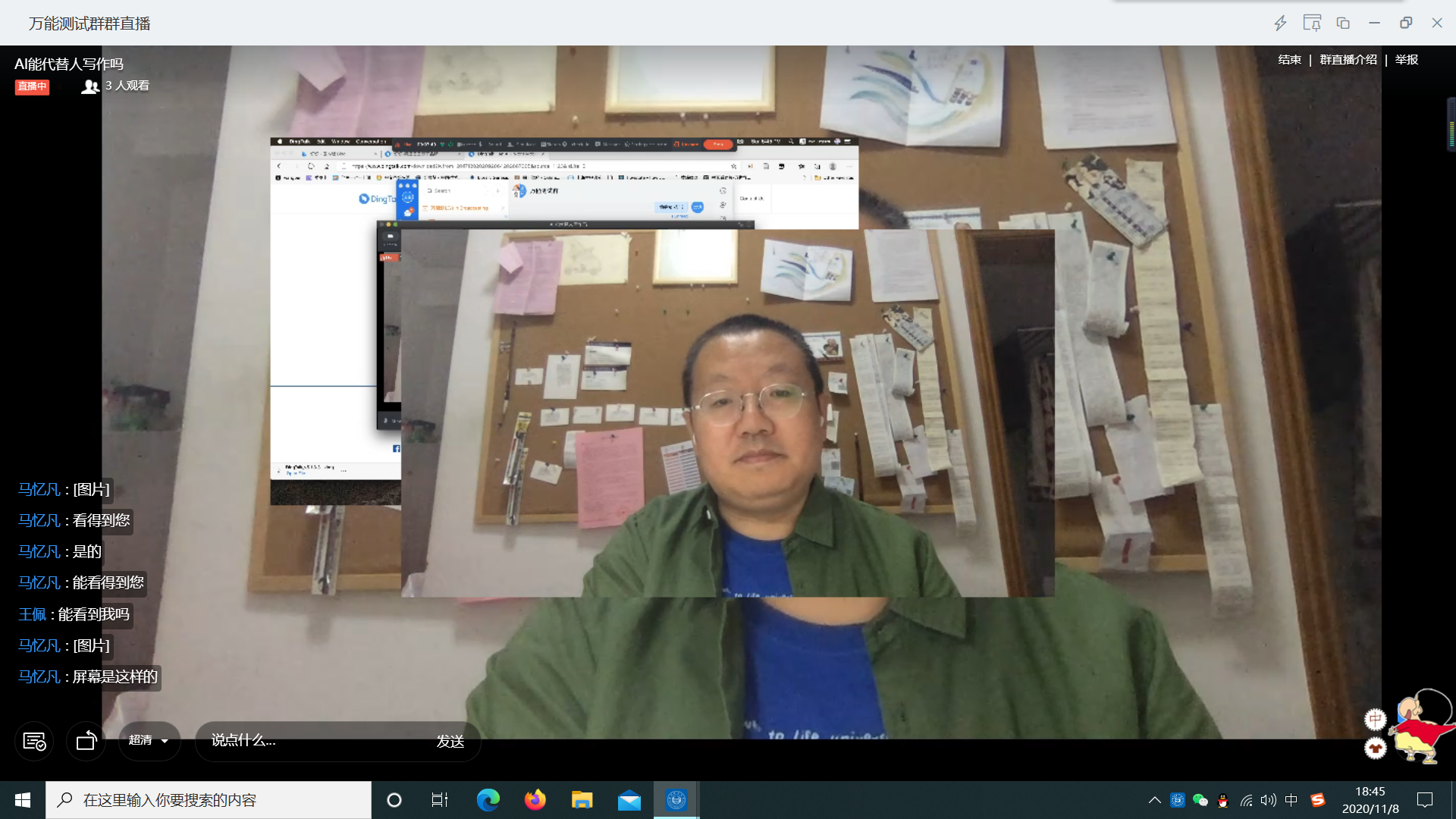1456x819 pixels.
Task: Open the first 马忆凡 [图片] message
Action: tap(91, 490)
